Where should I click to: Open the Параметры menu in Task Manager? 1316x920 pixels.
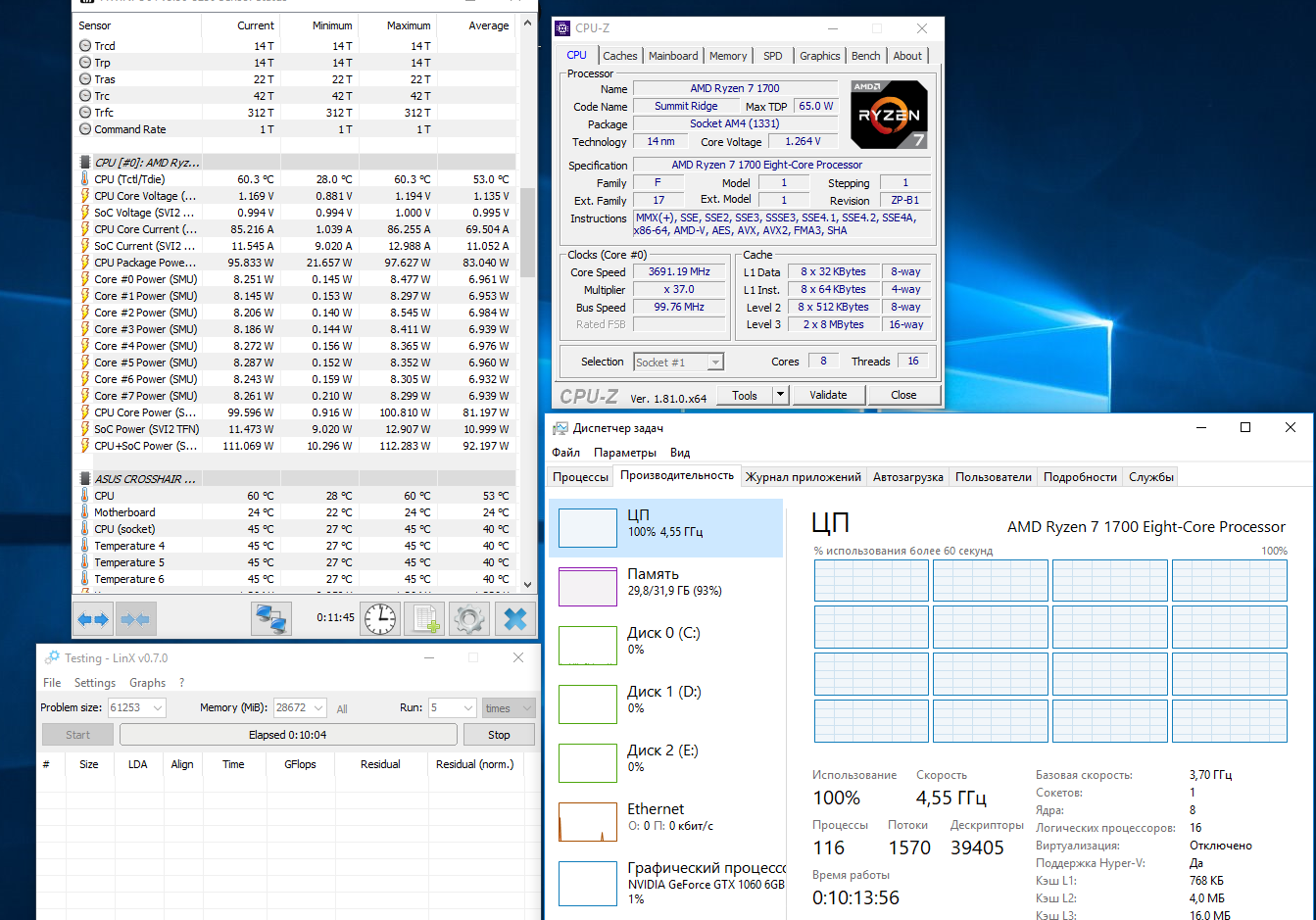point(625,453)
